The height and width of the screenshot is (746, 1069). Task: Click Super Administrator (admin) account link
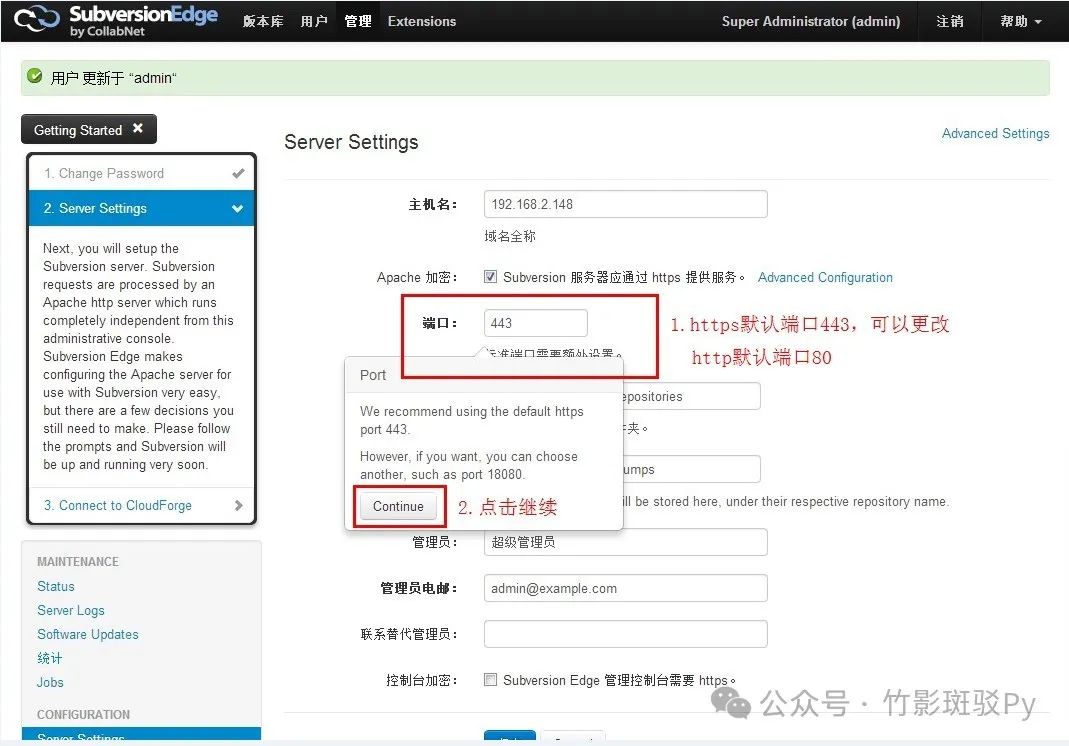[811, 21]
